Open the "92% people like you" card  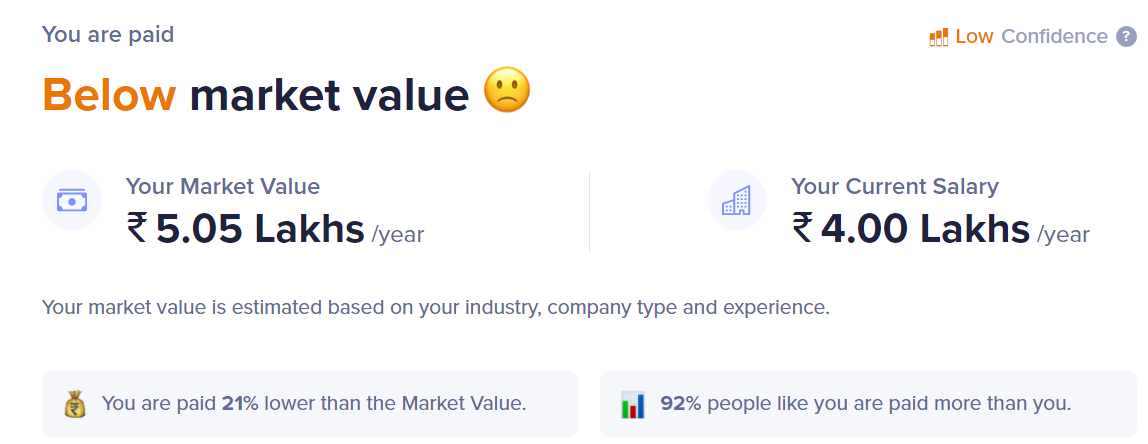click(866, 404)
